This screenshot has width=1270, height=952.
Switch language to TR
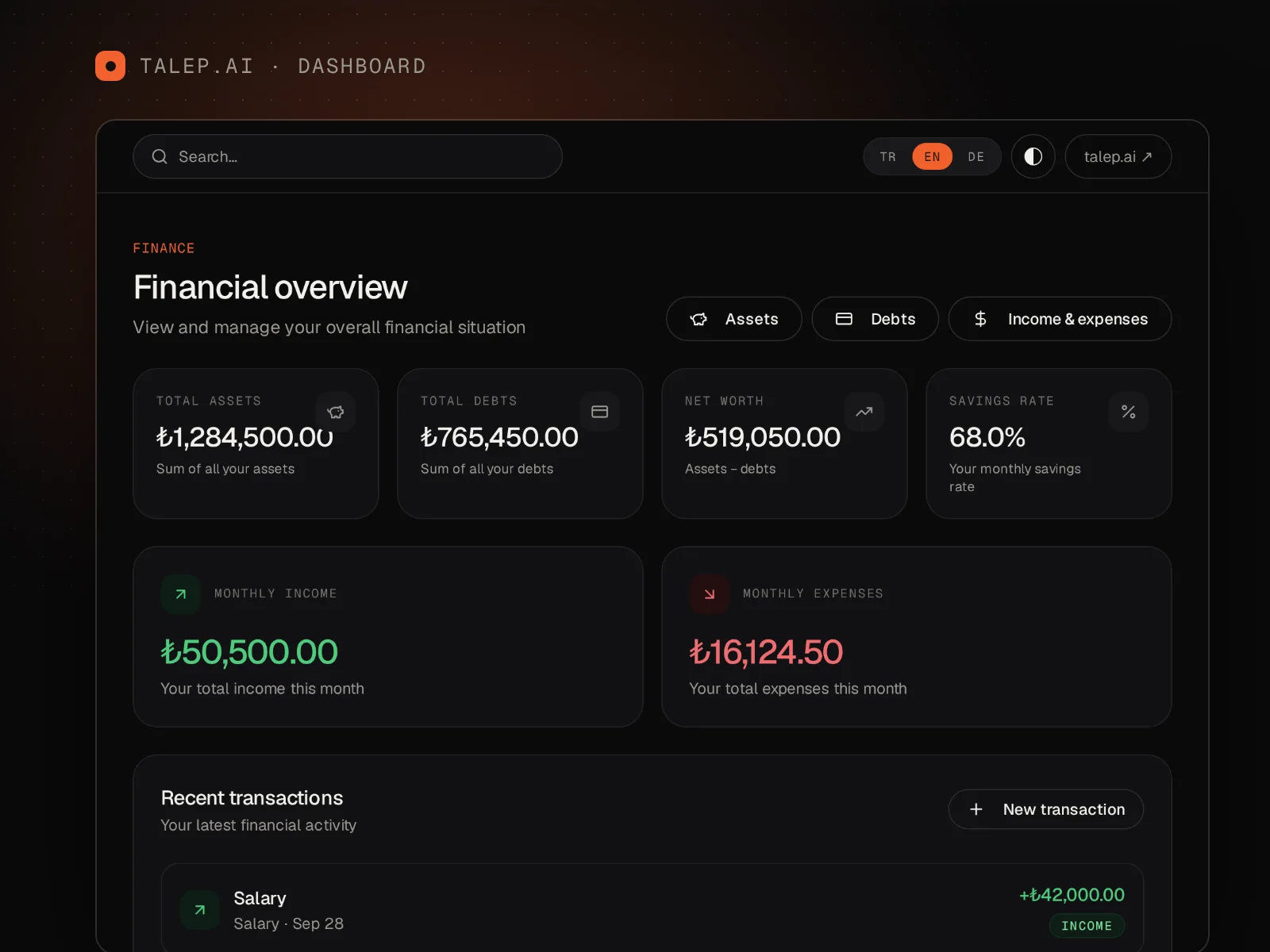(888, 157)
